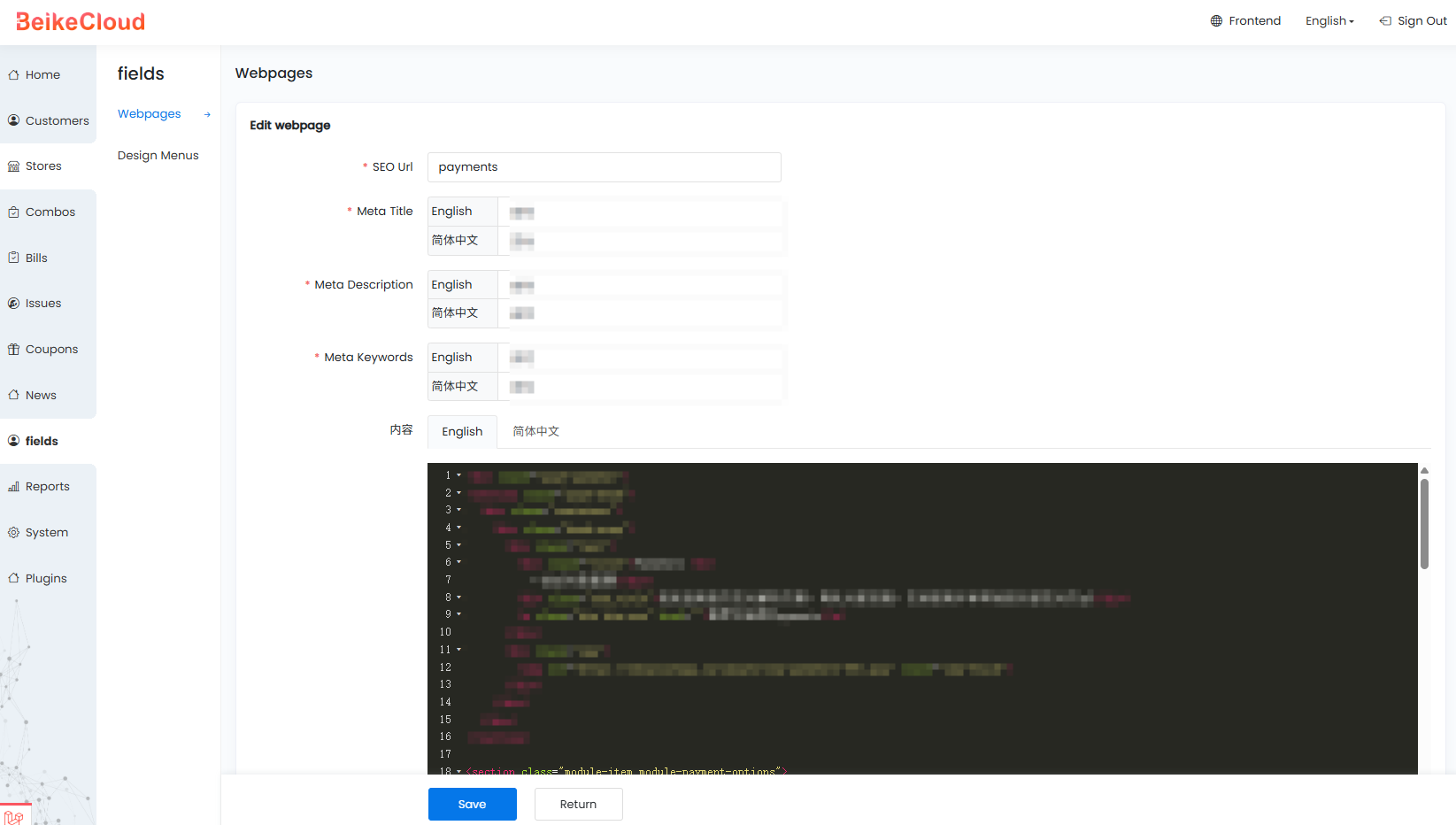Click Meta Description English input
This screenshot has height=825, width=1456.
click(x=640, y=286)
